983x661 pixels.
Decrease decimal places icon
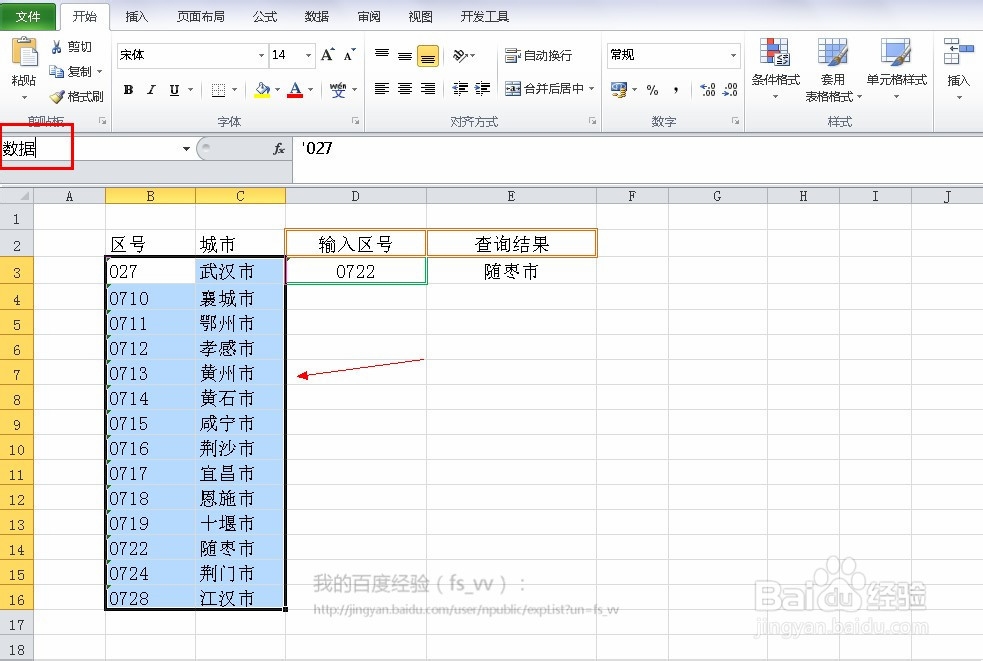pos(730,90)
